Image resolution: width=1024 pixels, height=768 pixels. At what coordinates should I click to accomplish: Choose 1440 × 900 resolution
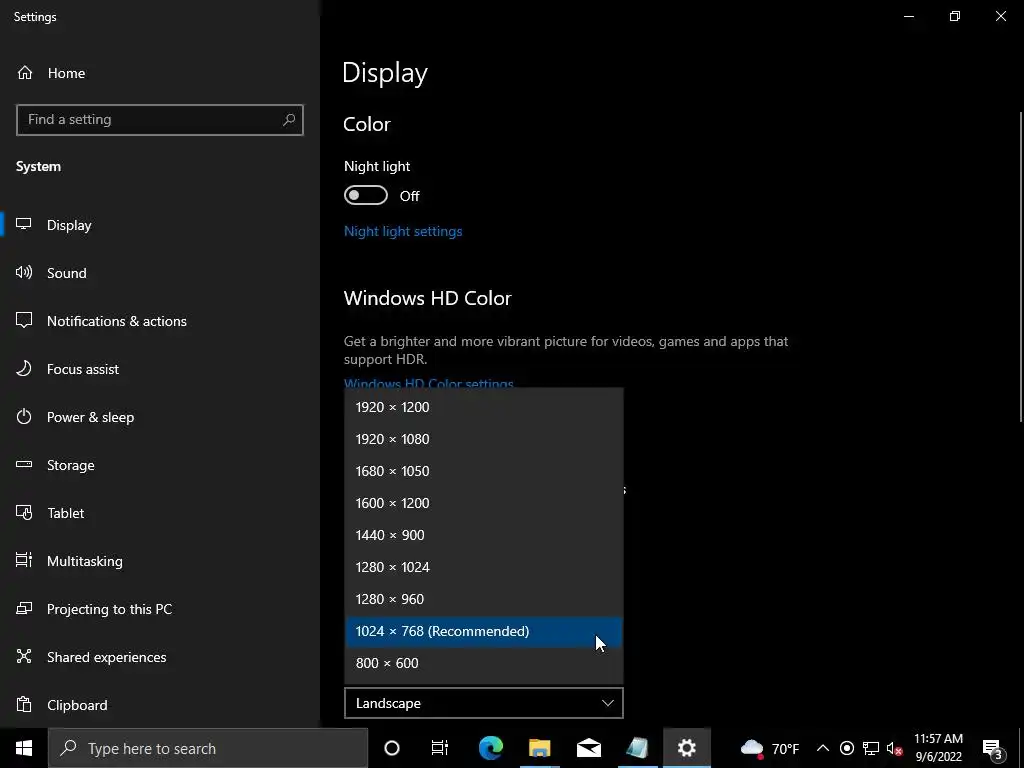[484, 535]
